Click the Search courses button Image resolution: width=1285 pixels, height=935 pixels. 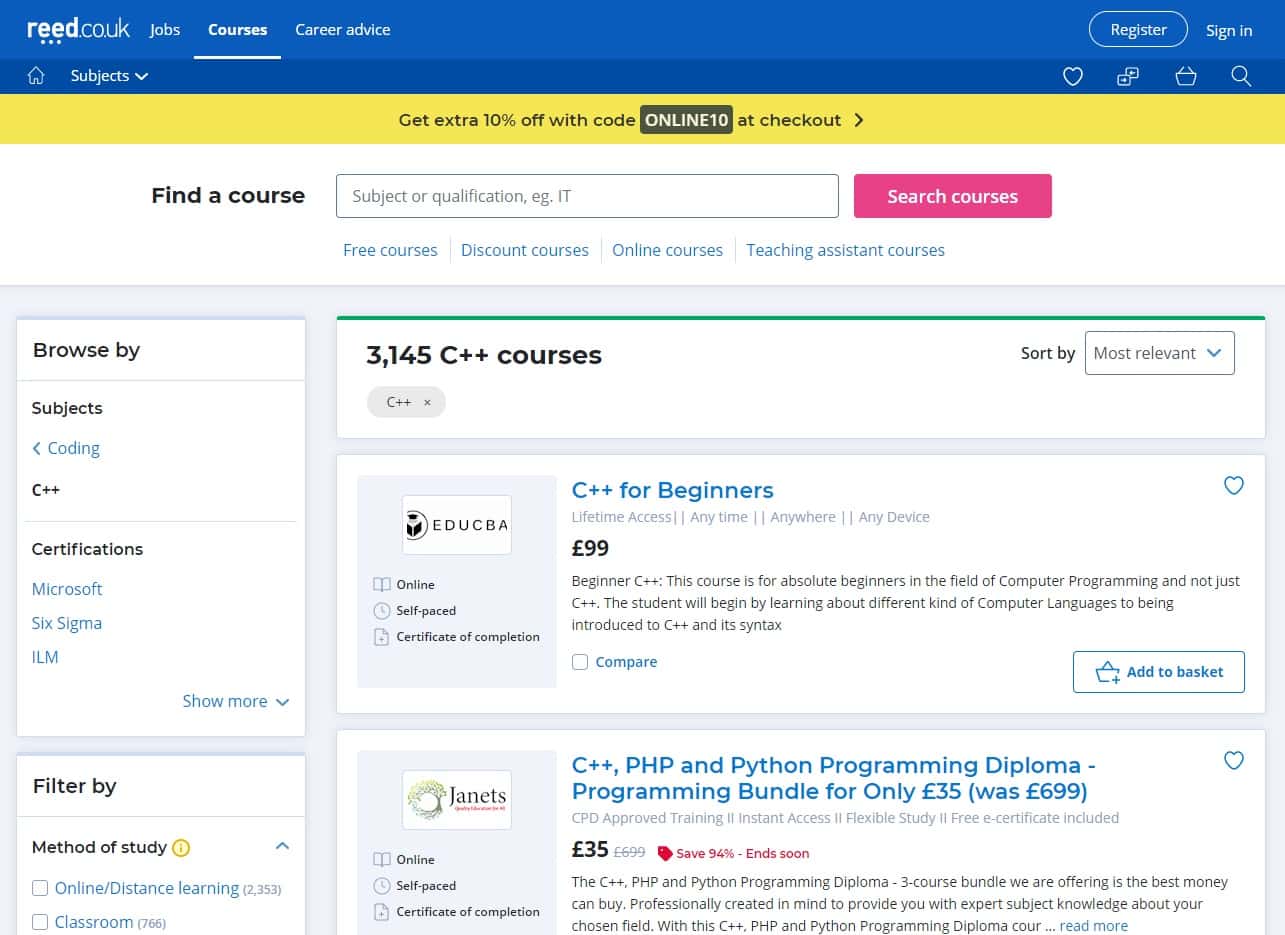[x=952, y=196]
